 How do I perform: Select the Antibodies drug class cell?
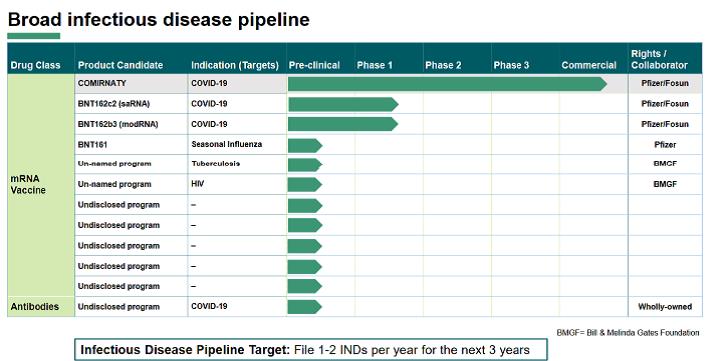point(41,307)
